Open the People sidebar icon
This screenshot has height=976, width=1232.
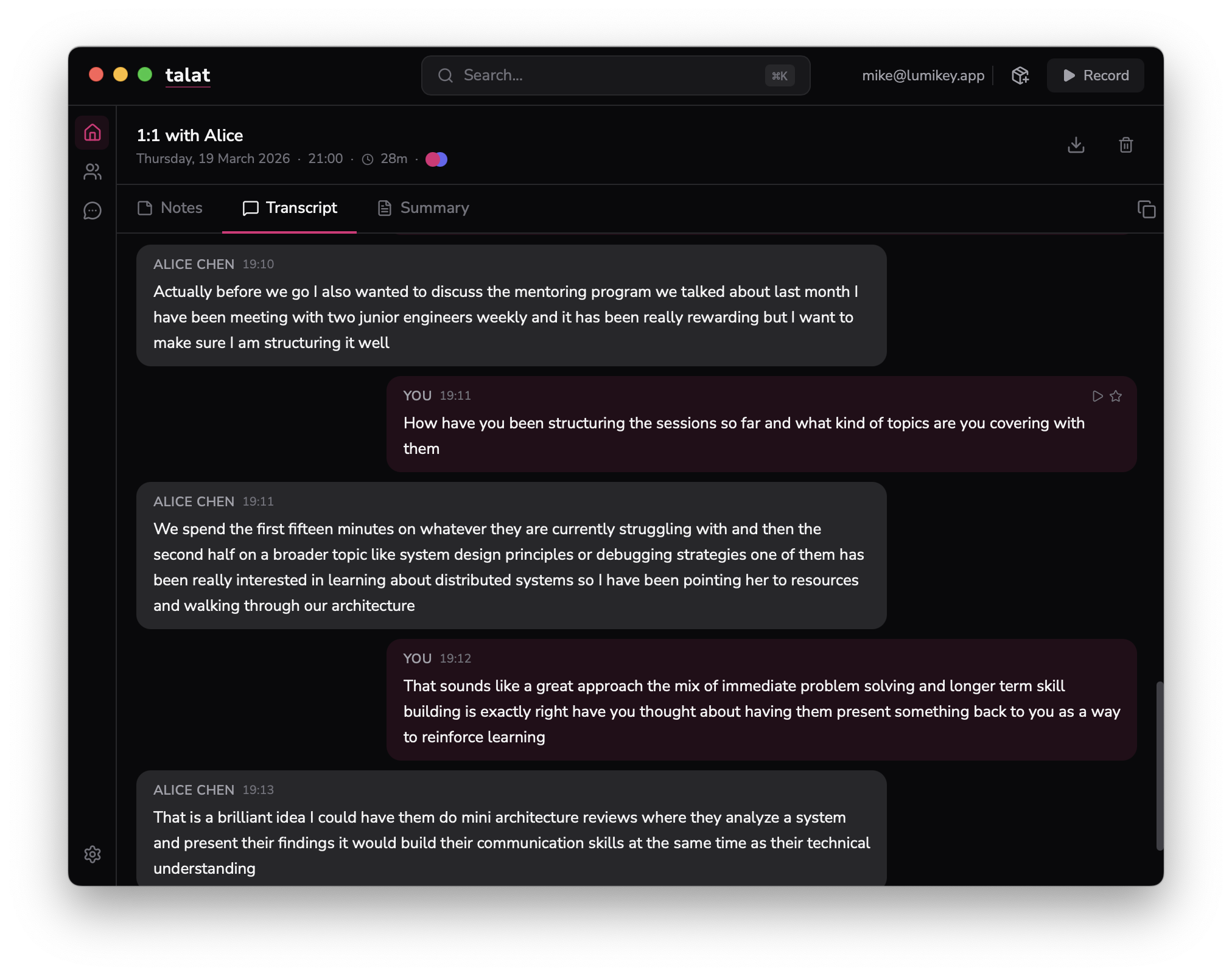click(x=92, y=172)
